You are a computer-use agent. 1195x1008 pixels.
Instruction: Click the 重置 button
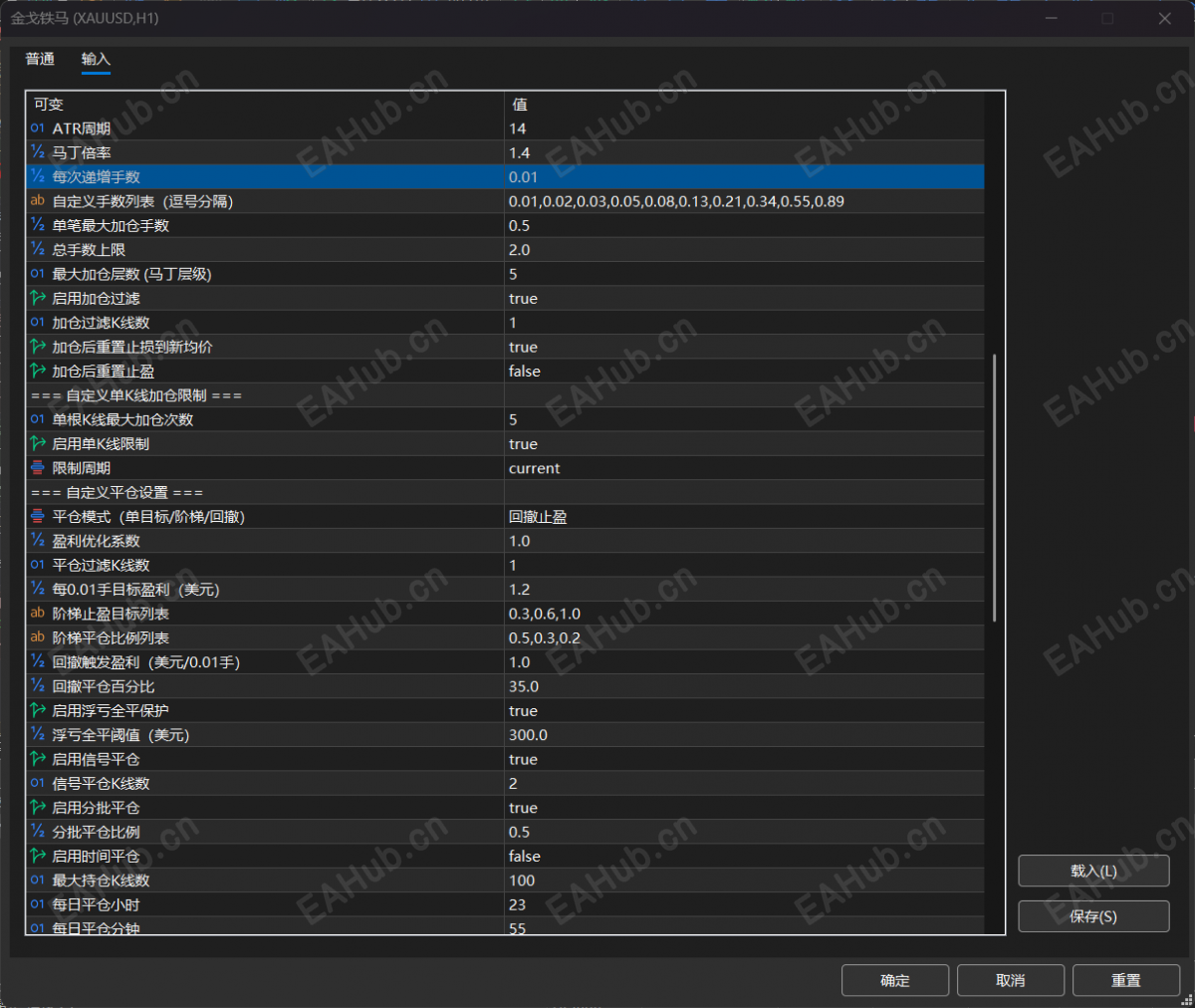coord(1125,980)
